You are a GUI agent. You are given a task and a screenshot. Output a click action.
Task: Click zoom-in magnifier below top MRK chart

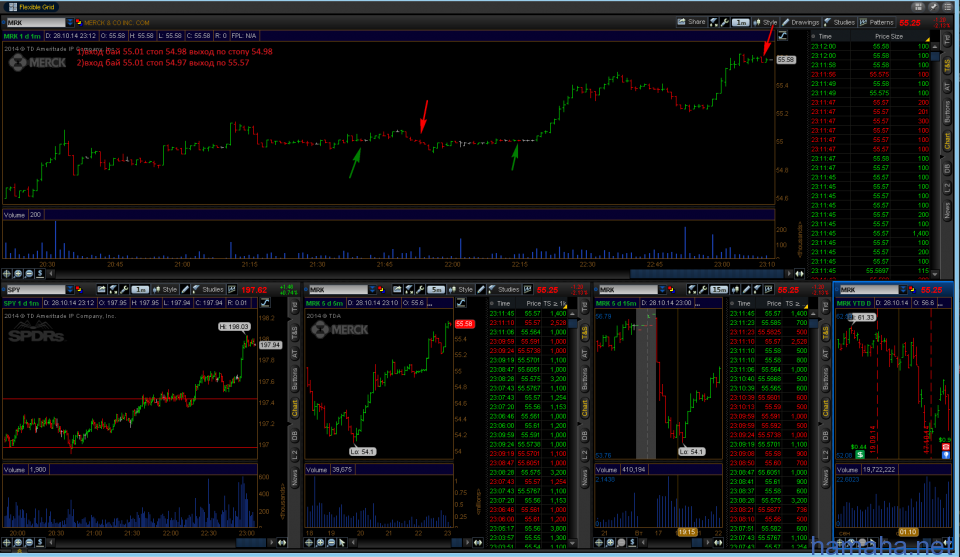(18, 274)
